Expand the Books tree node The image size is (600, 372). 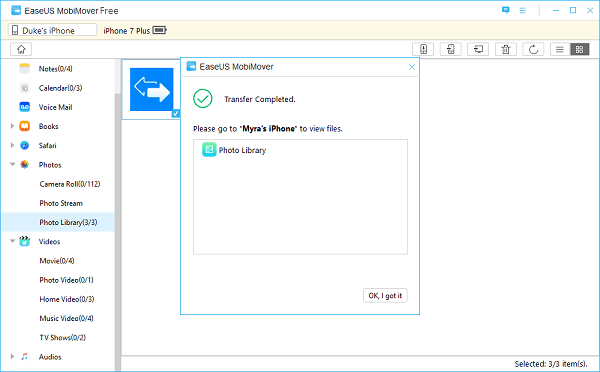tap(12, 126)
